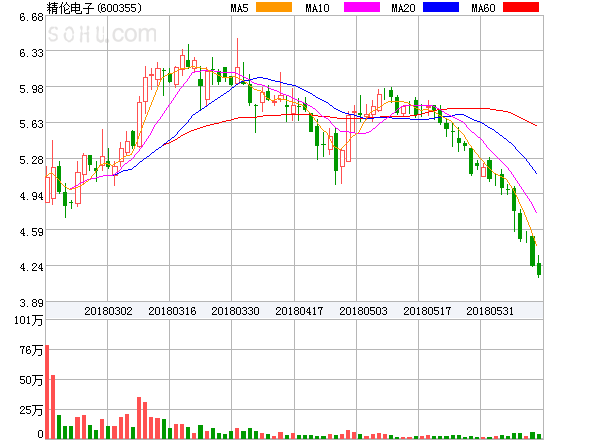This screenshot has width=600, height=440.
Task: Select the 20180517 date marker
Action: [x=427, y=311]
